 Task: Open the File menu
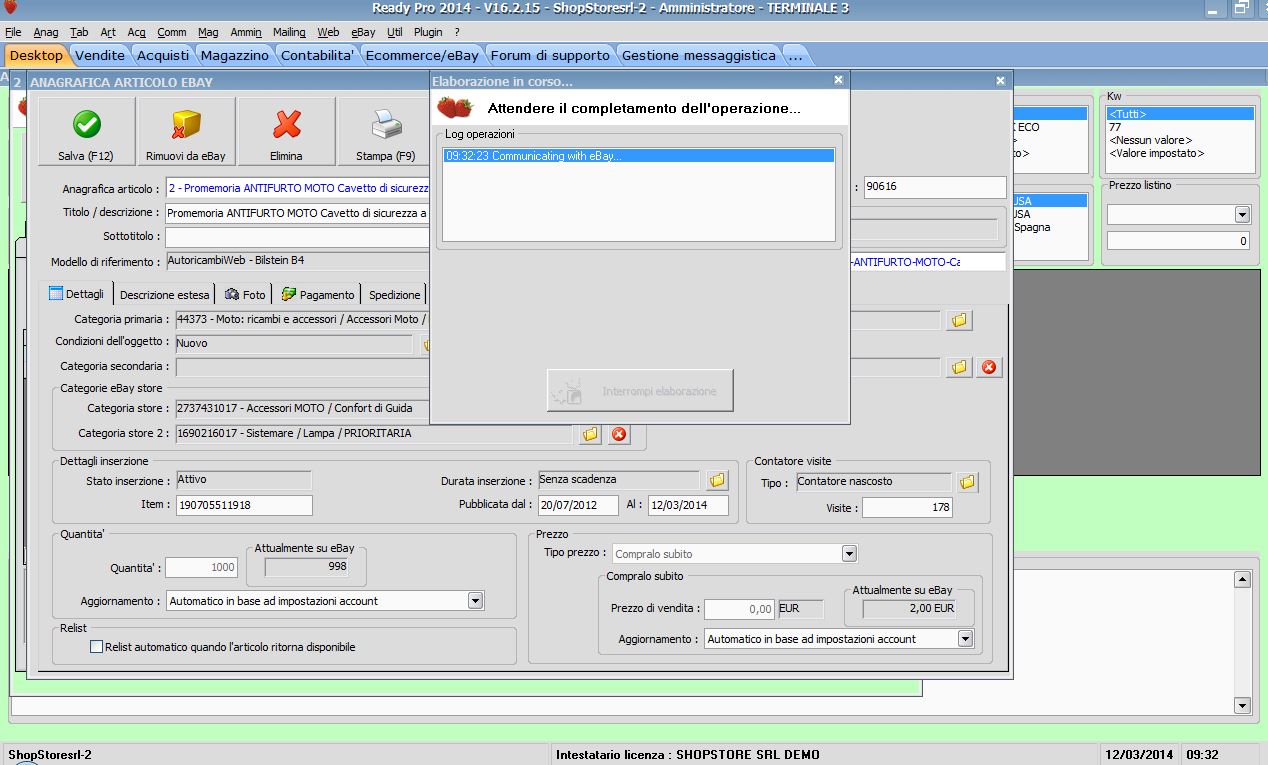[x=13, y=32]
